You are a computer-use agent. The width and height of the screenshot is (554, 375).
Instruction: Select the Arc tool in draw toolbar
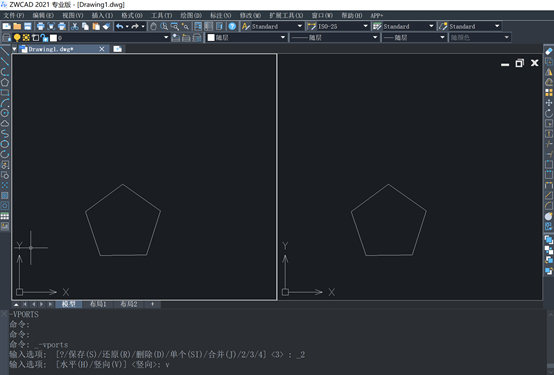pyautogui.click(x=5, y=102)
